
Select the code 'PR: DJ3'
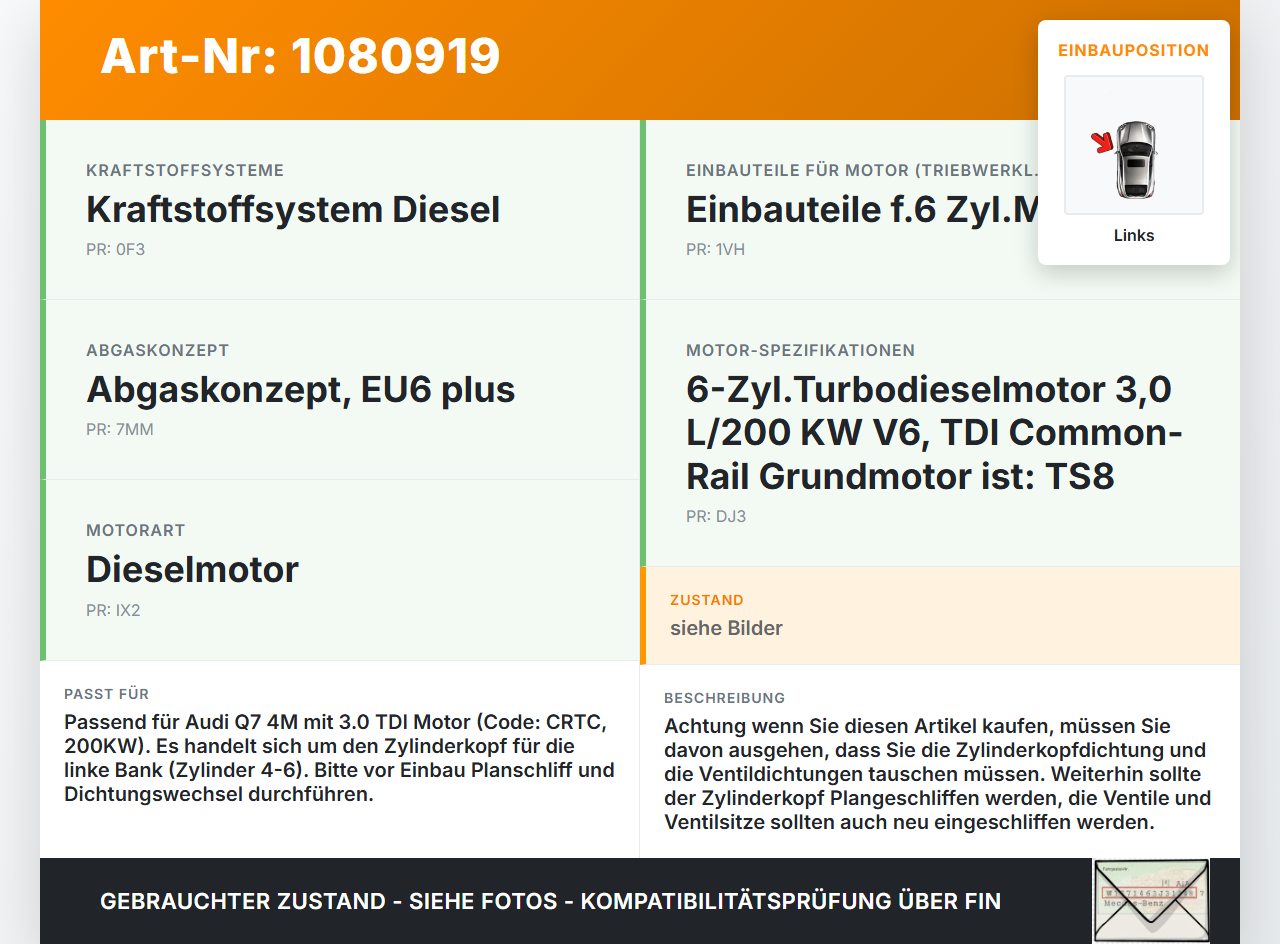[x=716, y=517]
